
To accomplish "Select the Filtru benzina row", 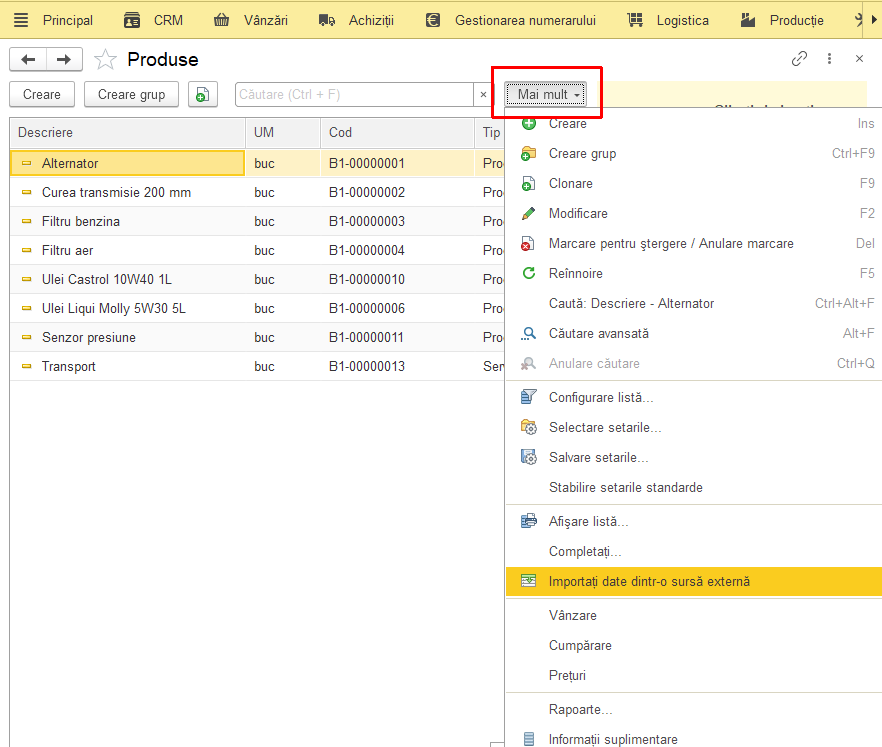I will point(256,221).
